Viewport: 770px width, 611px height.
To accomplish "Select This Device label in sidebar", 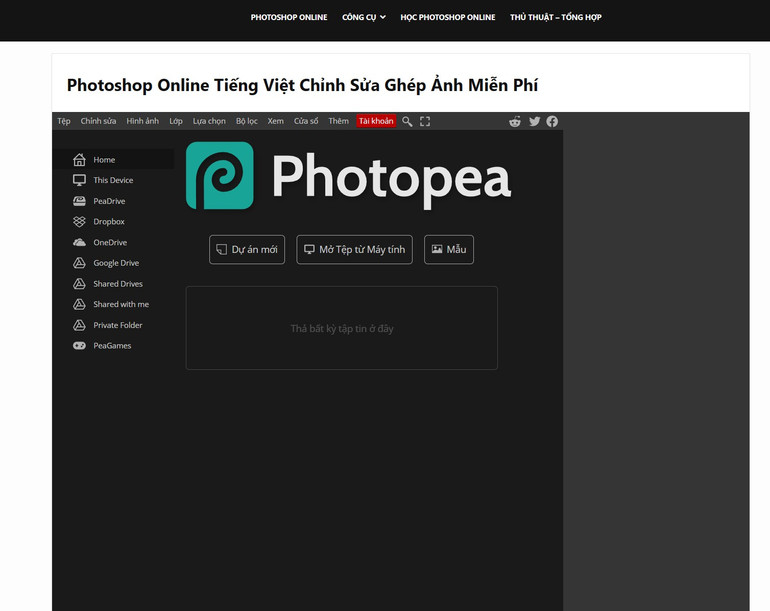I will click(113, 180).
